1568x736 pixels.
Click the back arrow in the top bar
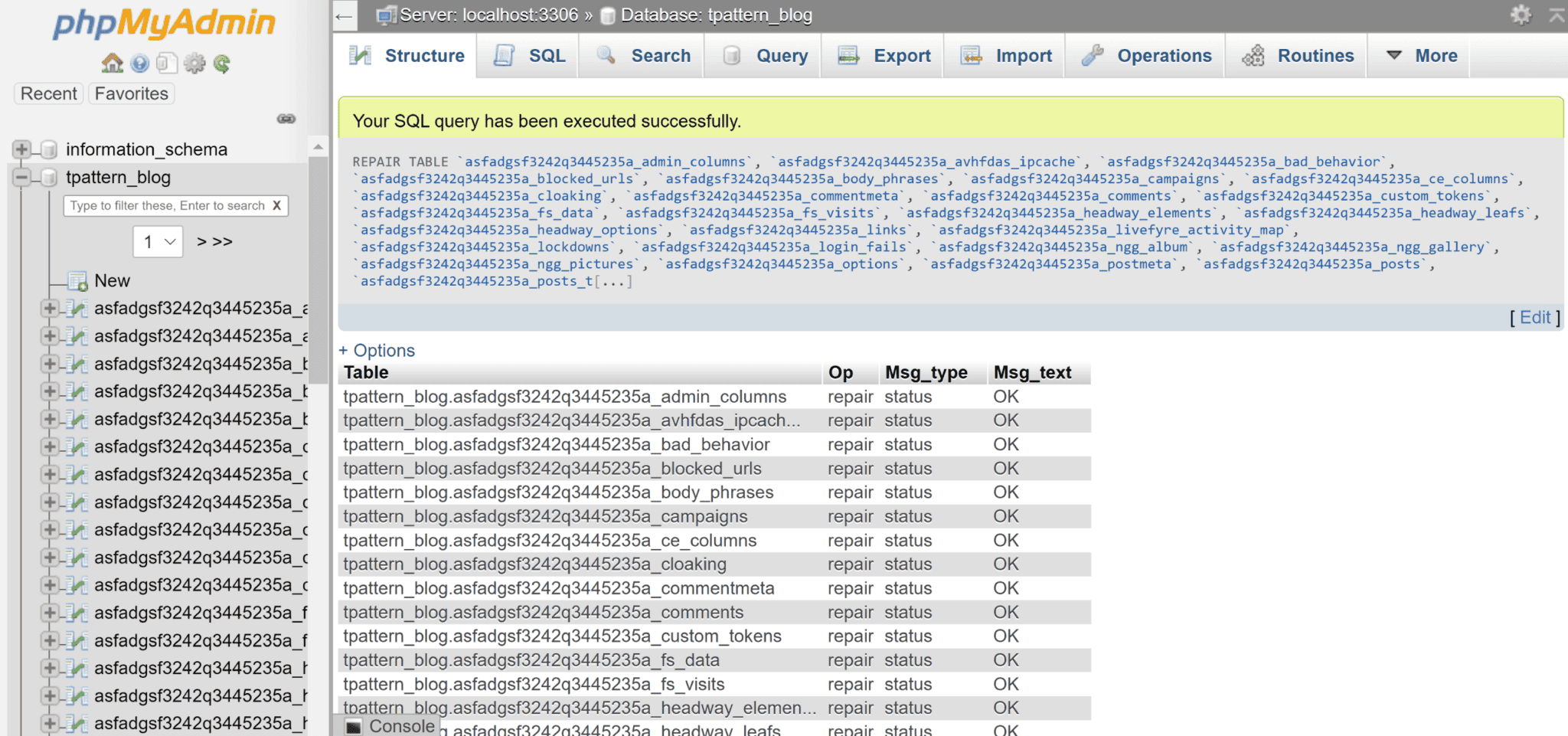(x=345, y=15)
